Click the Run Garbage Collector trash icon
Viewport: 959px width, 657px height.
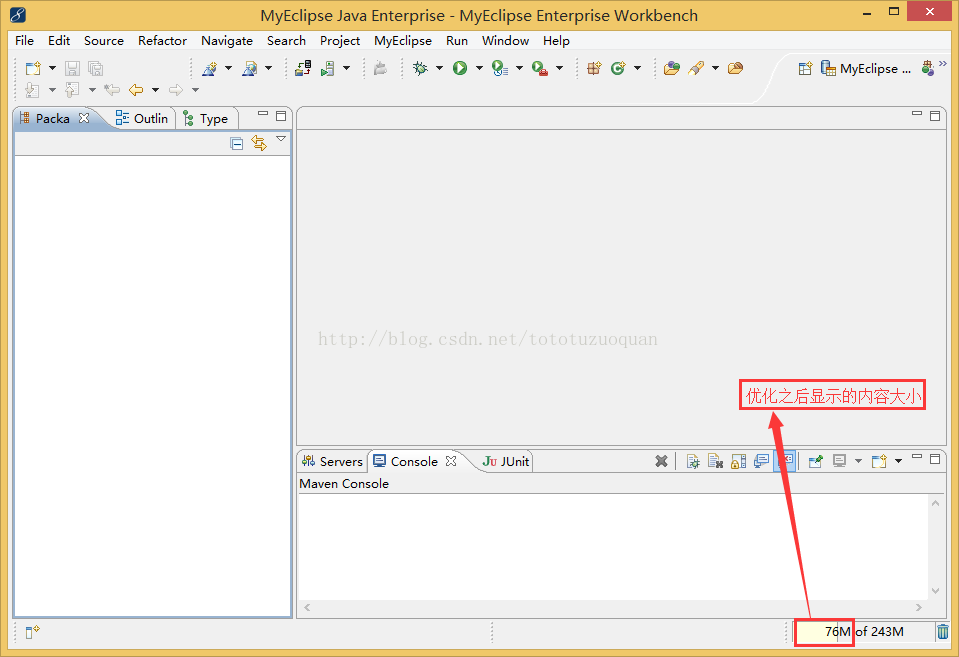click(x=942, y=631)
